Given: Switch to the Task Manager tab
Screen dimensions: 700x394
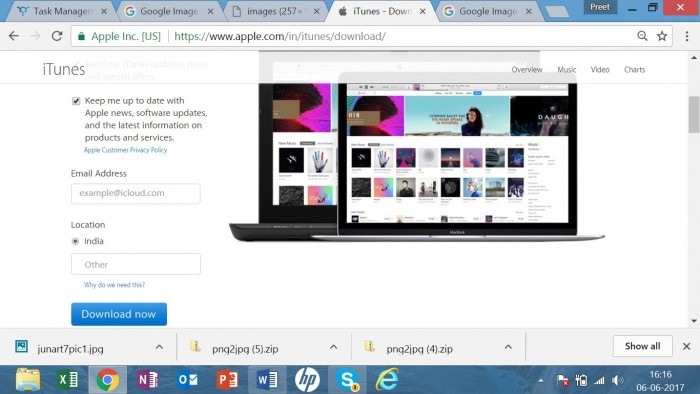Looking at the screenshot, I should [x=62, y=12].
